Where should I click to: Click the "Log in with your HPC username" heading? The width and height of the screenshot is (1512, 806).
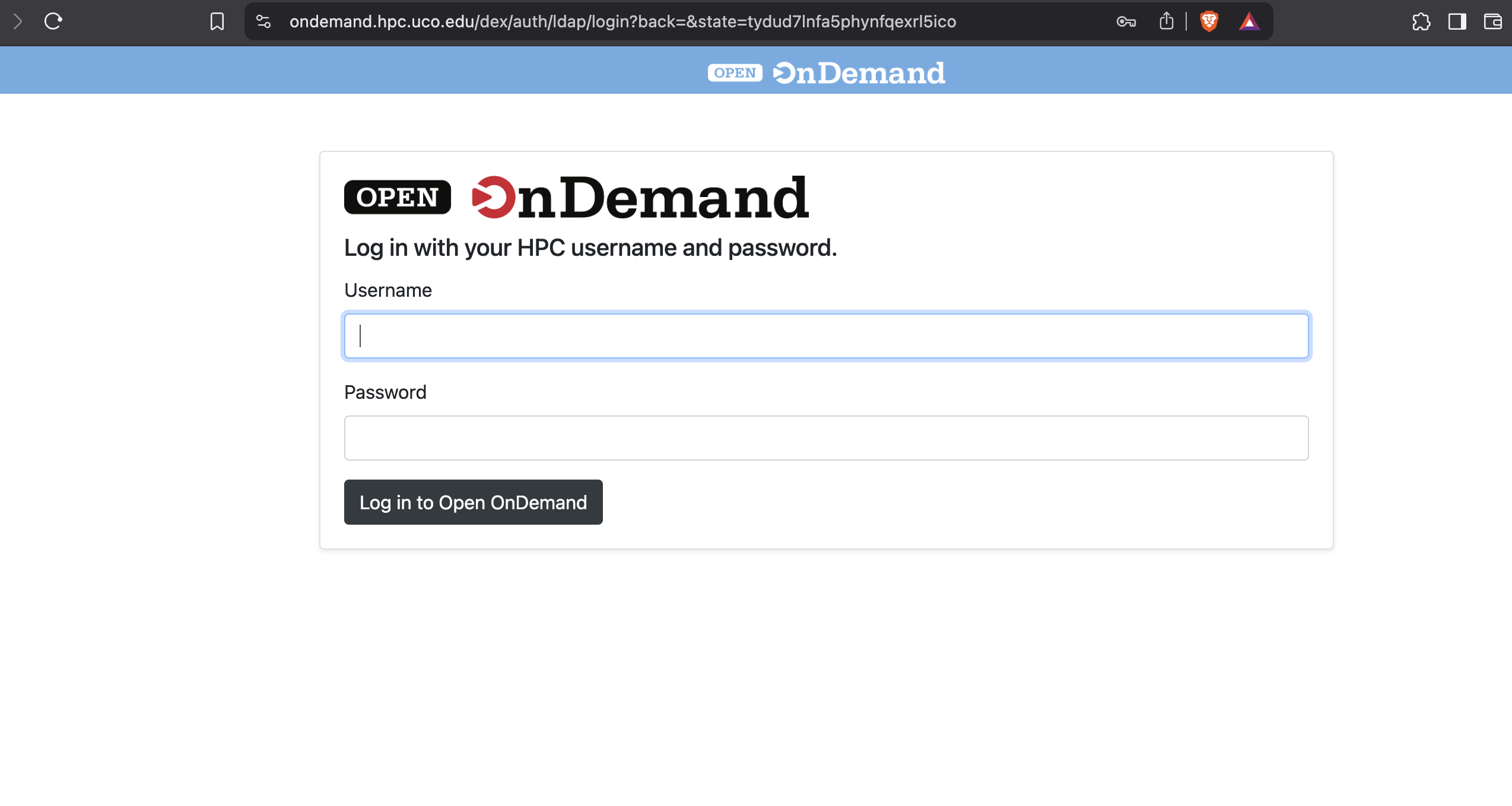click(x=590, y=248)
